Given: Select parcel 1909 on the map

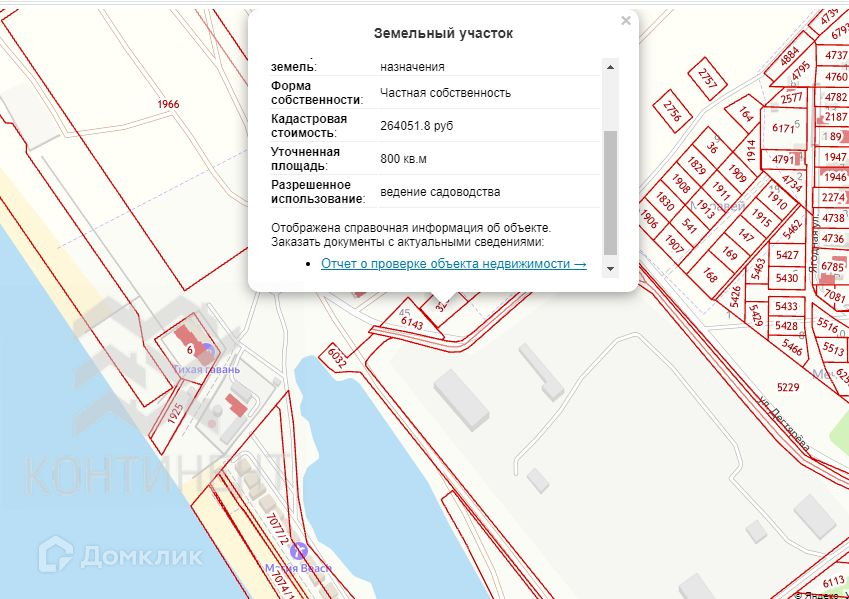Looking at the screenshot, I should pyautogui.click(x=737, y=173).
